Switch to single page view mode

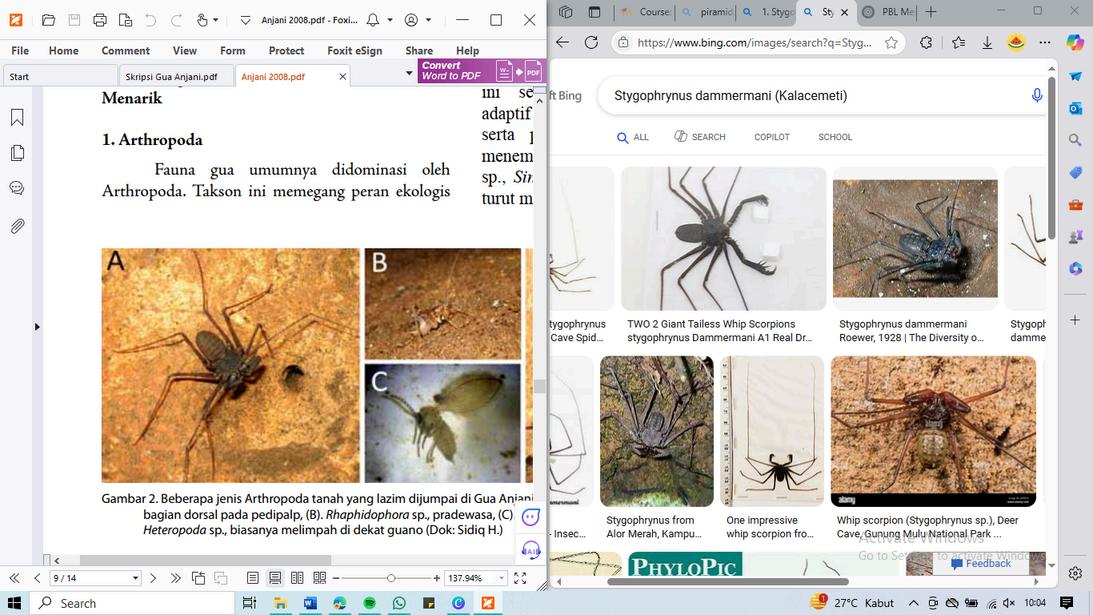coord(253,578)
